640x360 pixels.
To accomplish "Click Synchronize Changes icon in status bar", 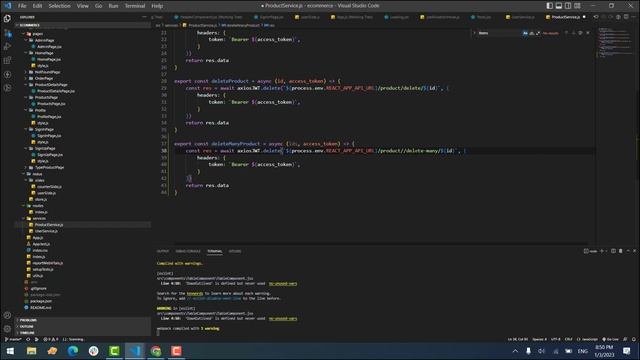I will 28,339.
